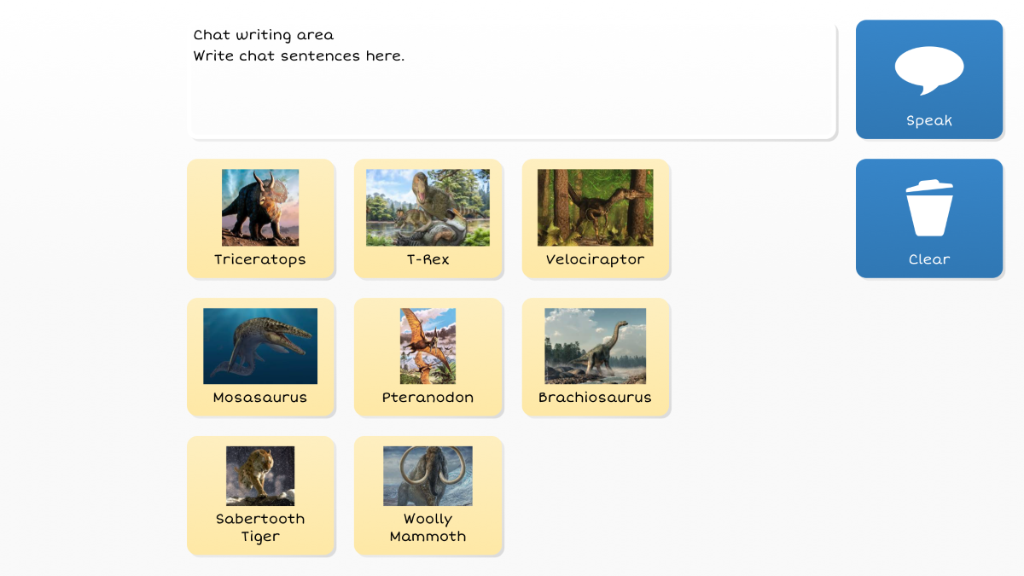Tap the Brachiosaurus long-neck image

pos(595,346)
